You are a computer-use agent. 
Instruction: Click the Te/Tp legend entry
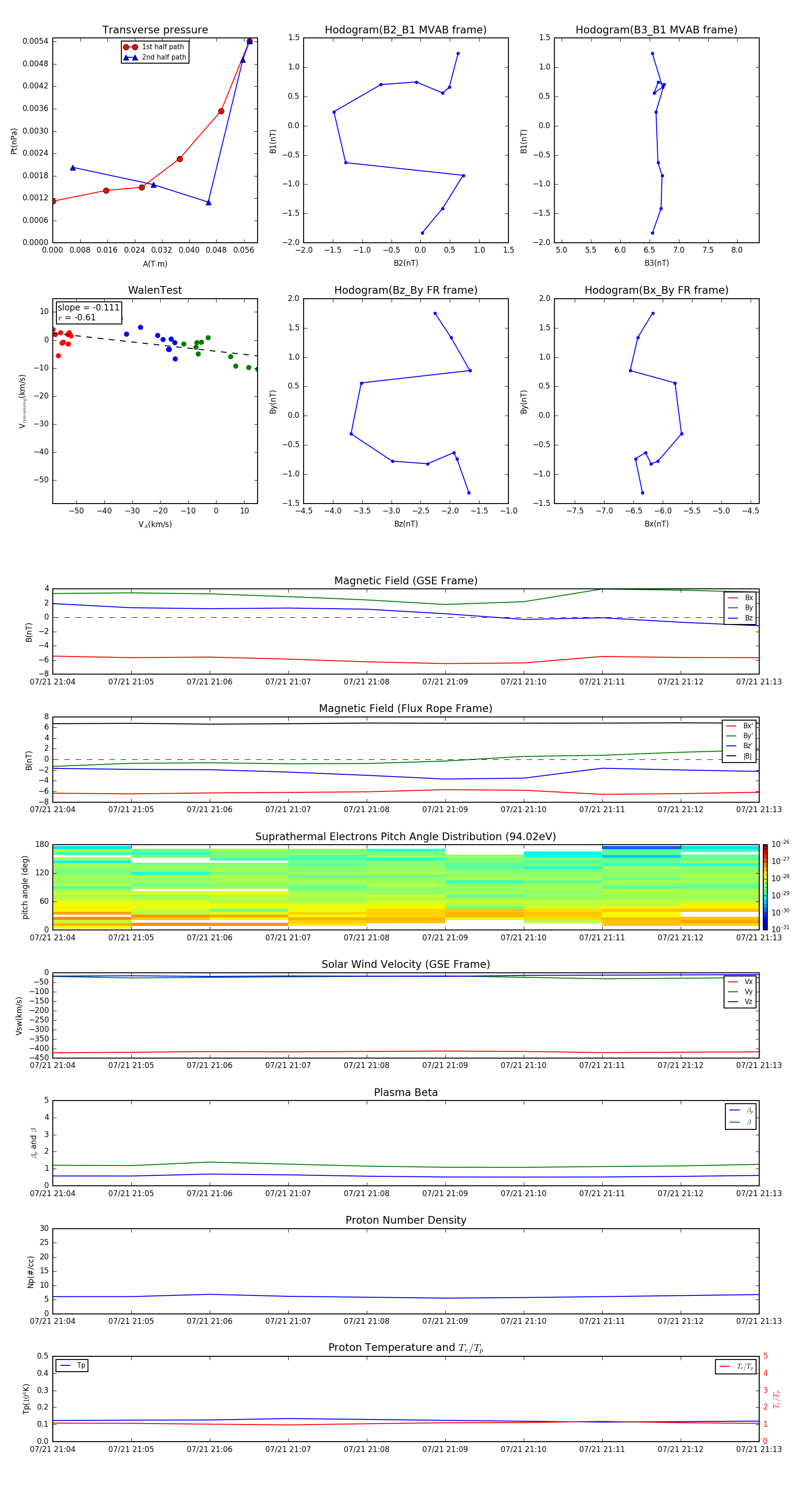tap(736, 1366)
